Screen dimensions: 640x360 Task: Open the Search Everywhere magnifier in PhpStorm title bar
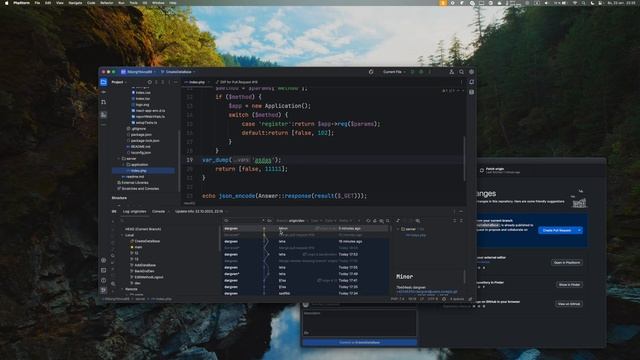click(x=462, y=72)
